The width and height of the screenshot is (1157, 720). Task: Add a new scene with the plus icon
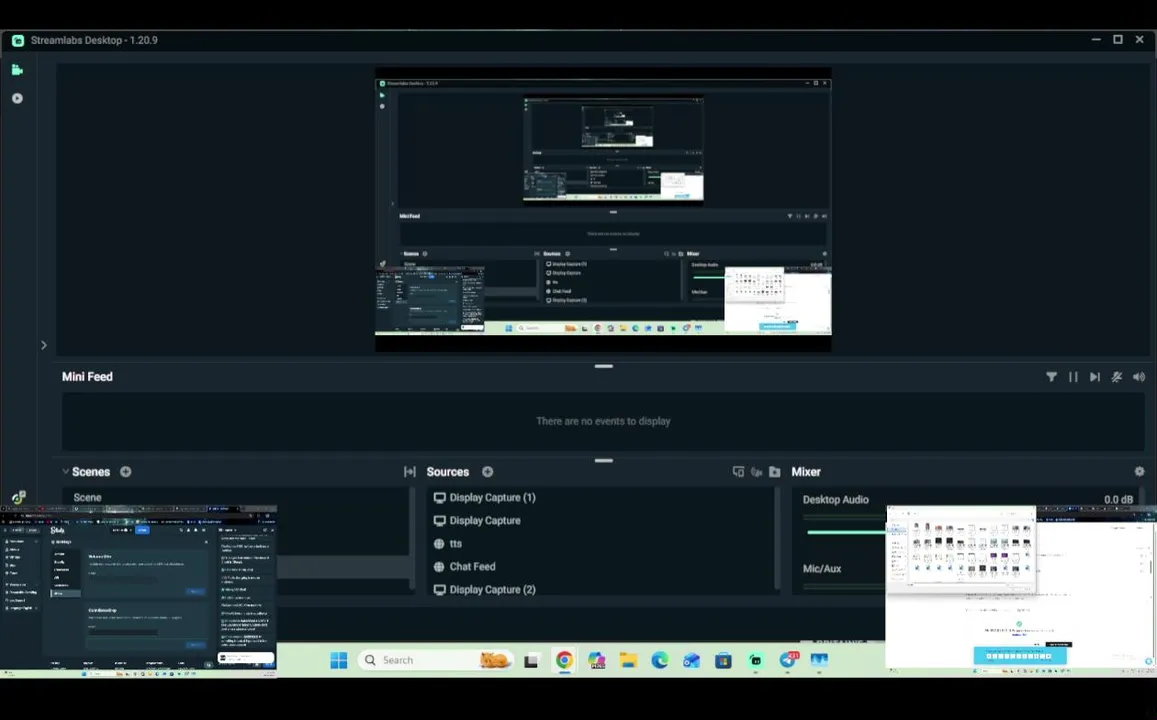(125, 471)
